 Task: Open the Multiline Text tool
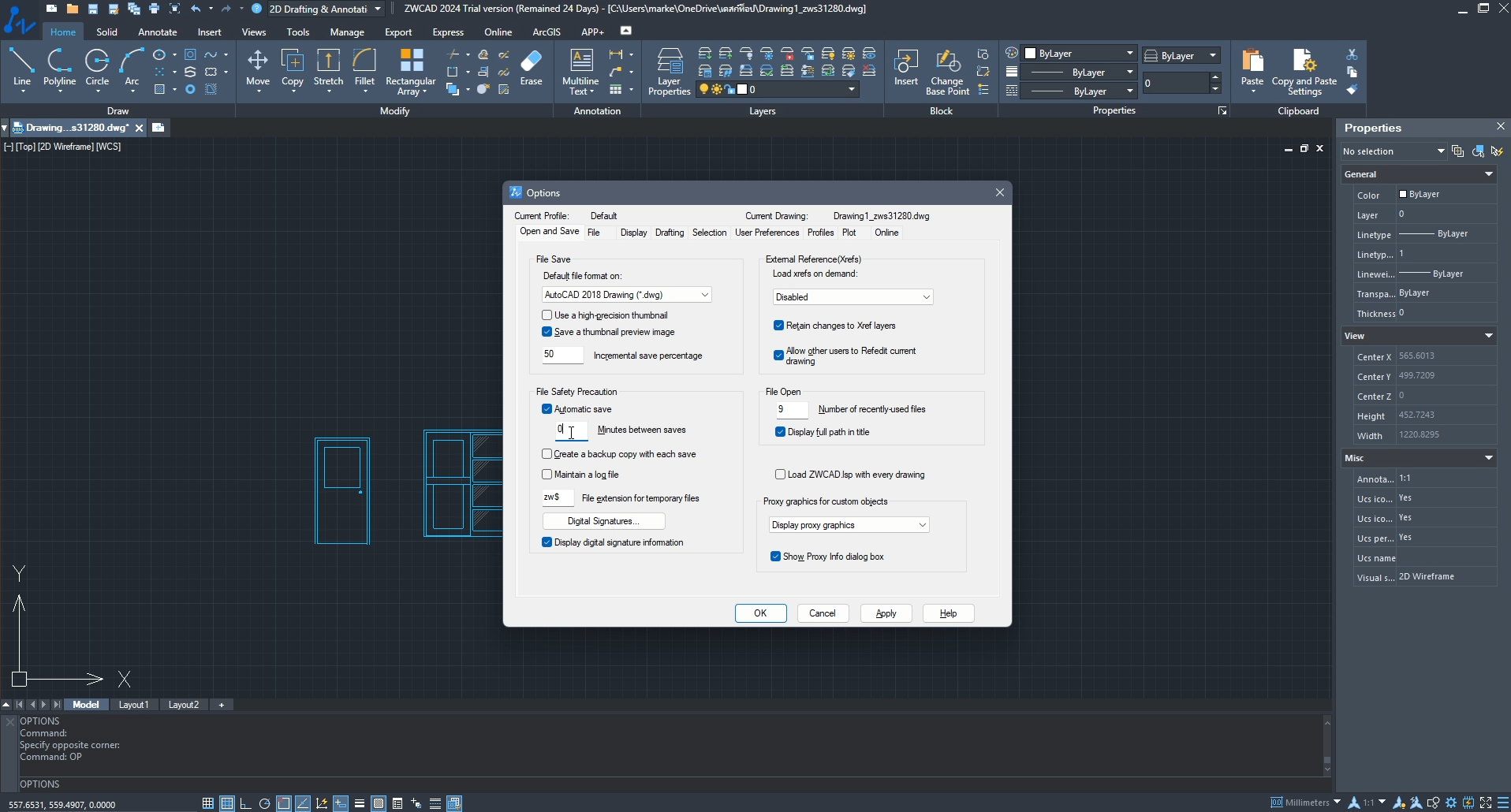(581, 72)
